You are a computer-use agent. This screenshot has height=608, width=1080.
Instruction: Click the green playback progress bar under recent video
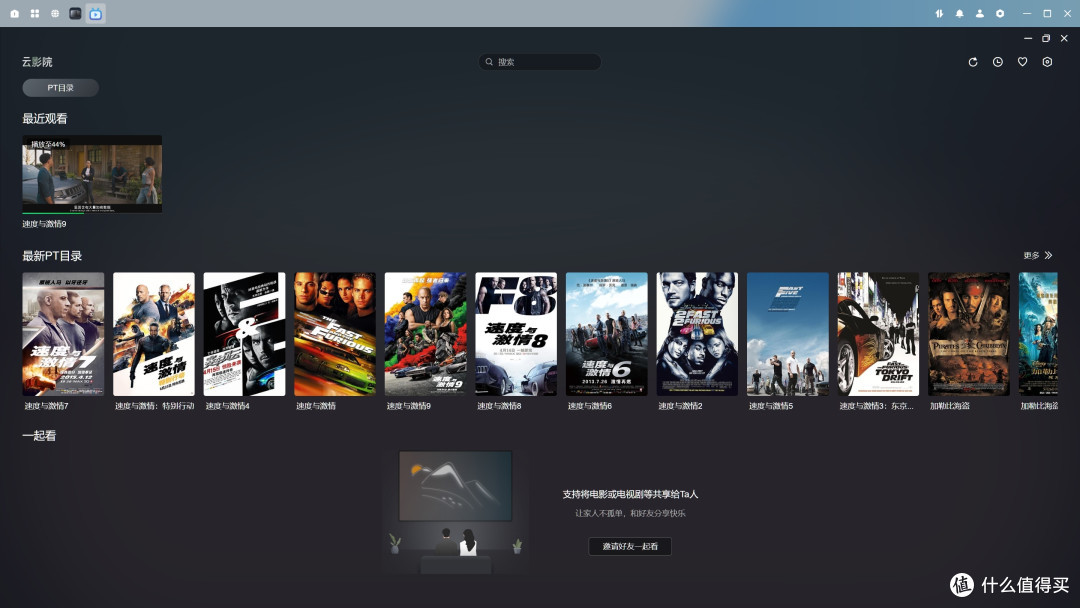pyautogui.click(x=53, y=213)
